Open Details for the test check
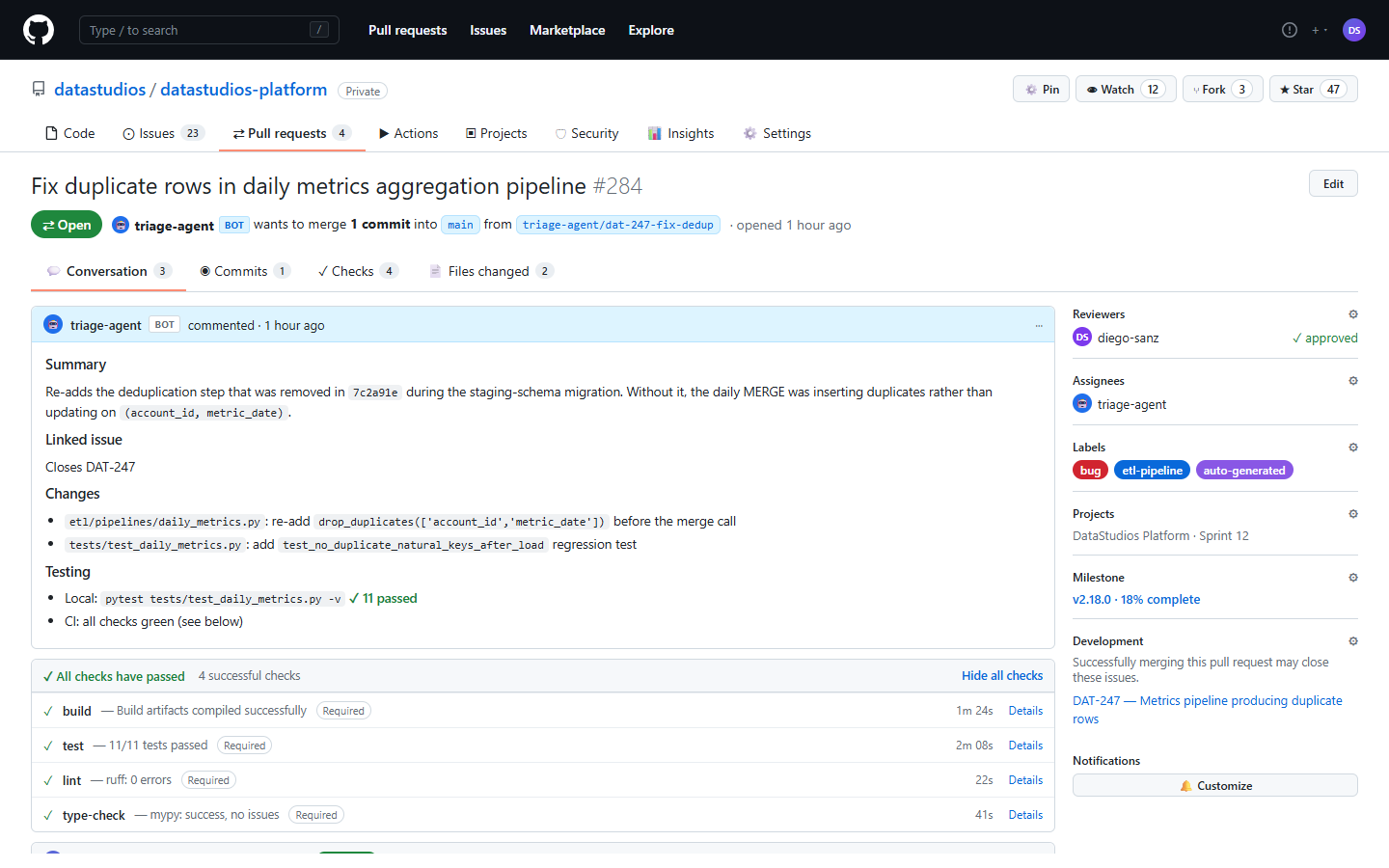The height and width of the screenshot is (868, 1389). coord(1025,746)
